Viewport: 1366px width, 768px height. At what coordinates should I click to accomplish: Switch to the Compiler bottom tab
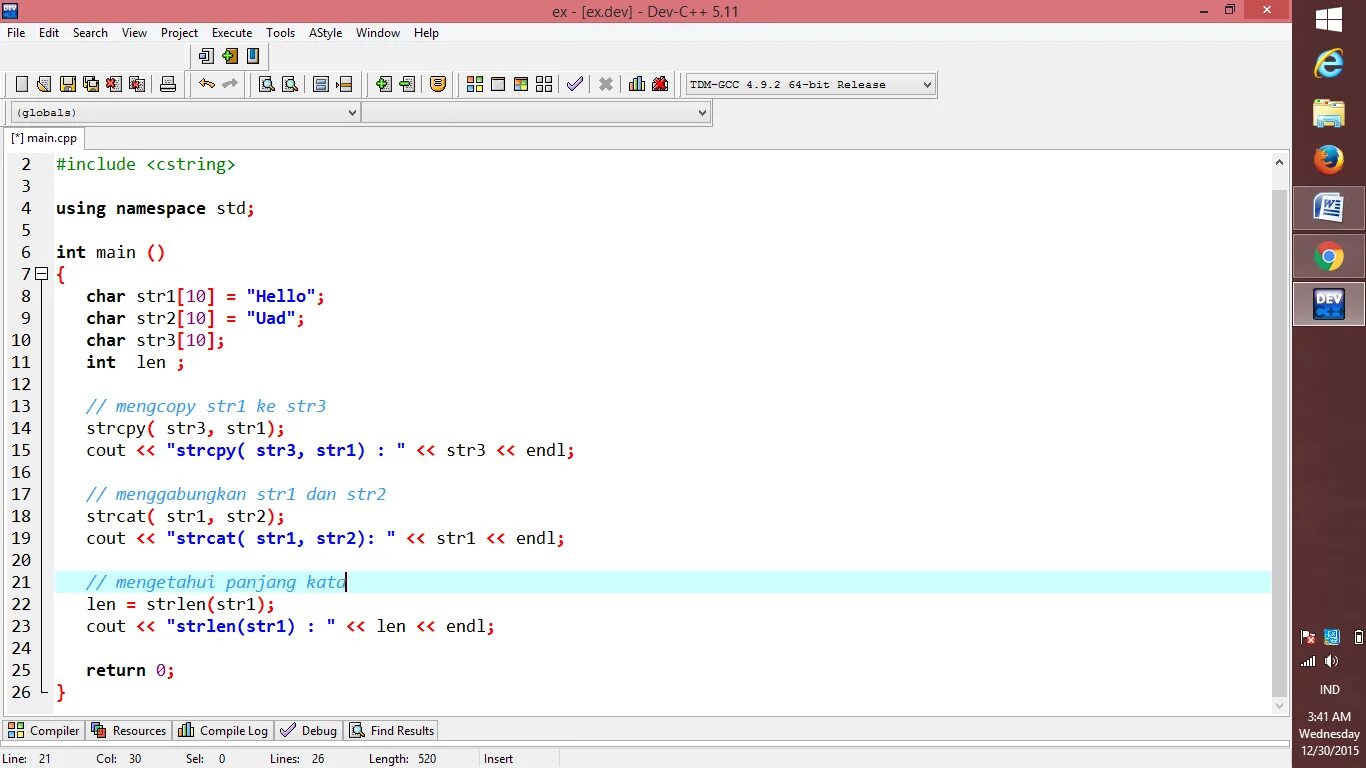[x=44, y=731]
